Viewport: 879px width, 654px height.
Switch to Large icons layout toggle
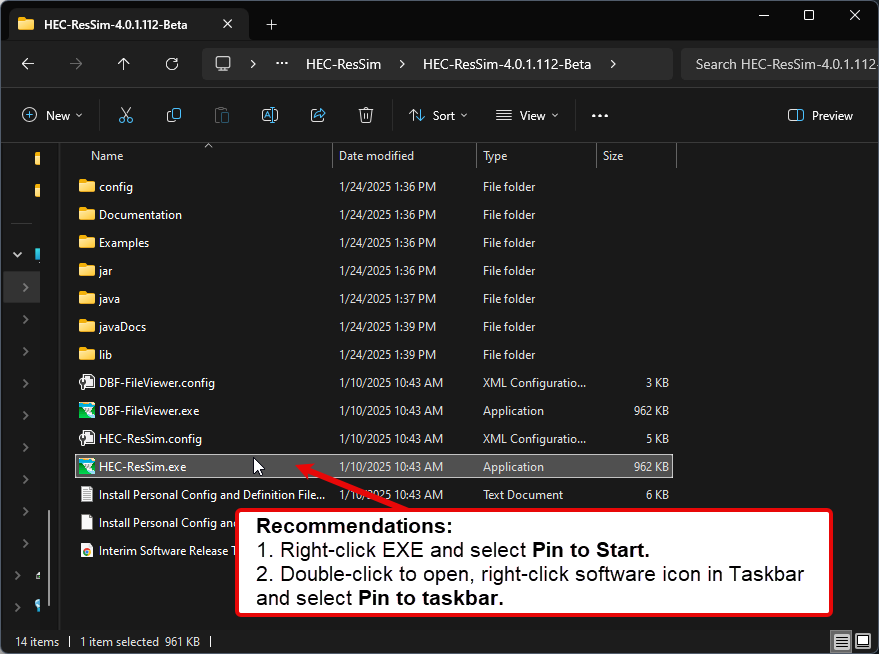tap(862, 642)
